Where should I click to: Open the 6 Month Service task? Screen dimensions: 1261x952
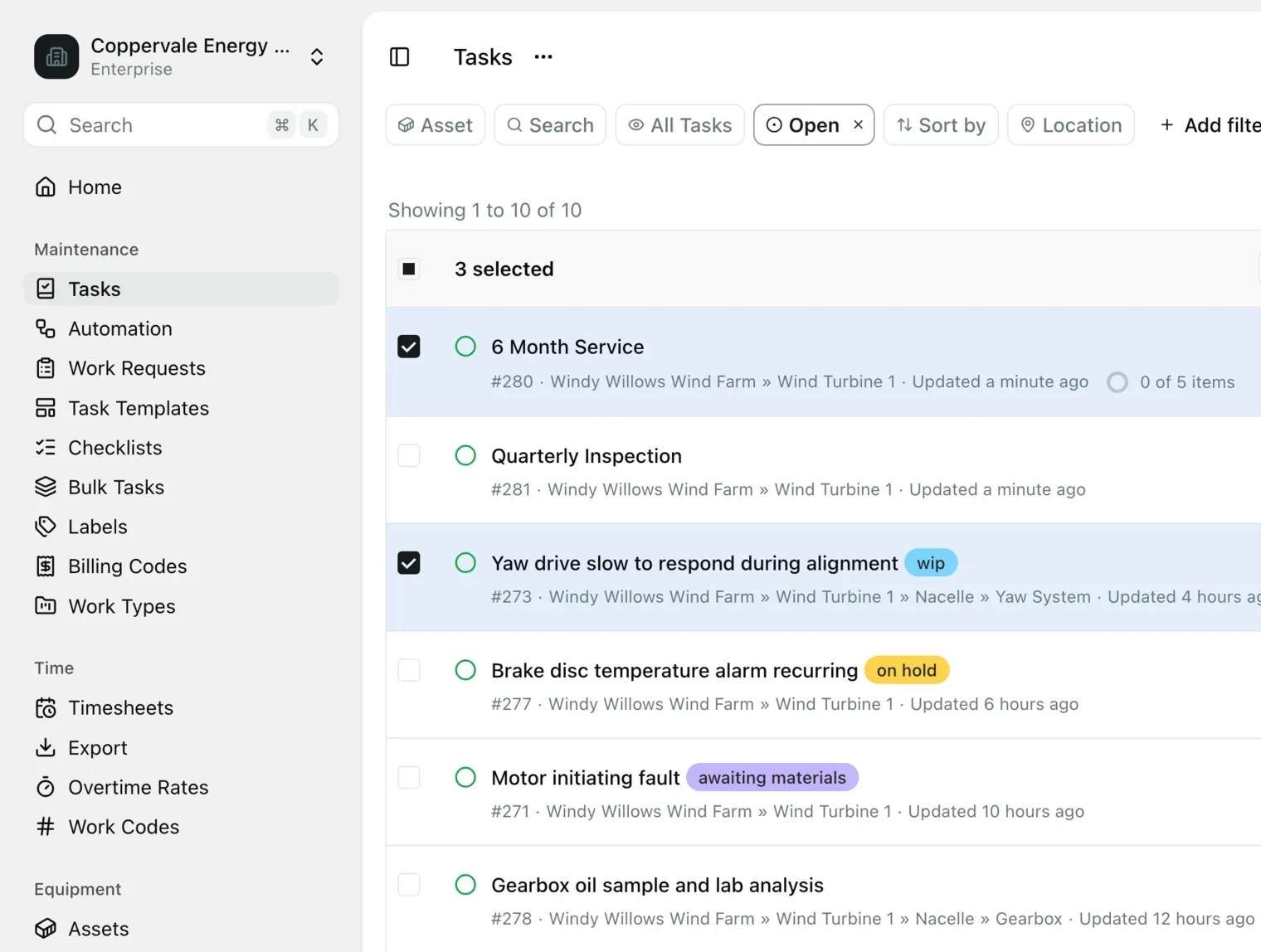[567, 347]
